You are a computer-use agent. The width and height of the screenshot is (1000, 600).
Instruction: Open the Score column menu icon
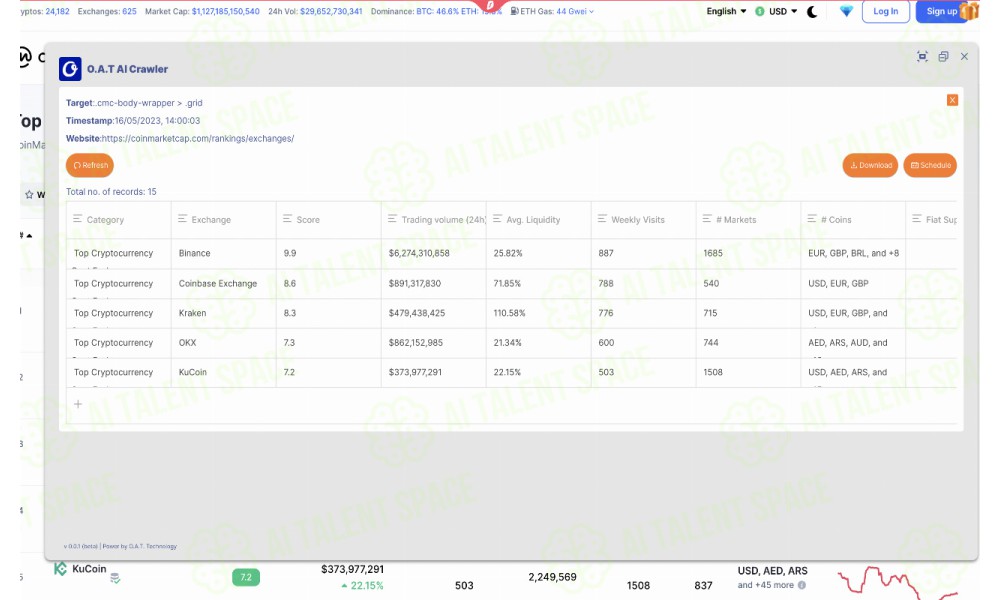(288, 219)
